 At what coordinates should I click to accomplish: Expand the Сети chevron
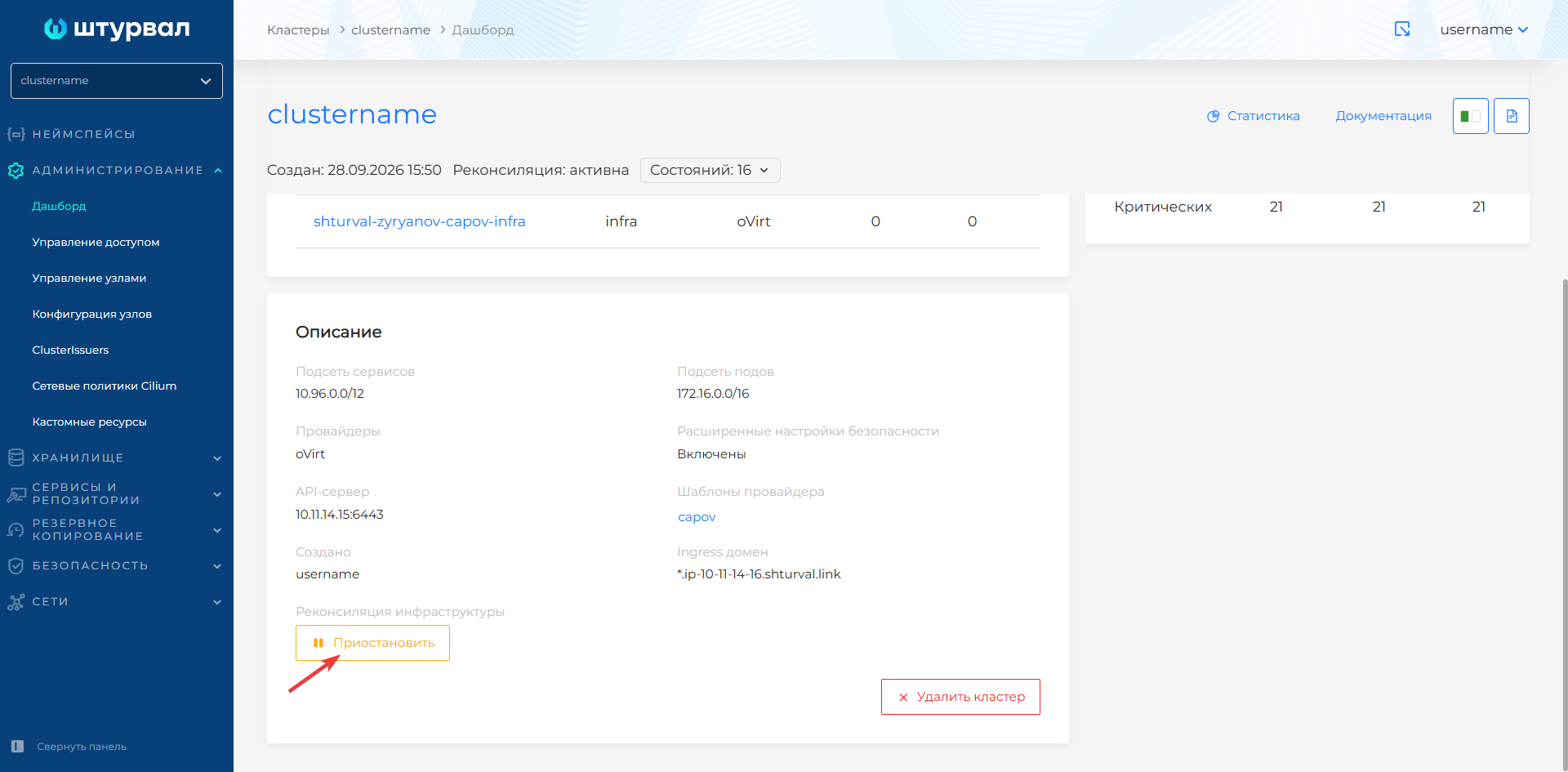[x=217, y=602]
